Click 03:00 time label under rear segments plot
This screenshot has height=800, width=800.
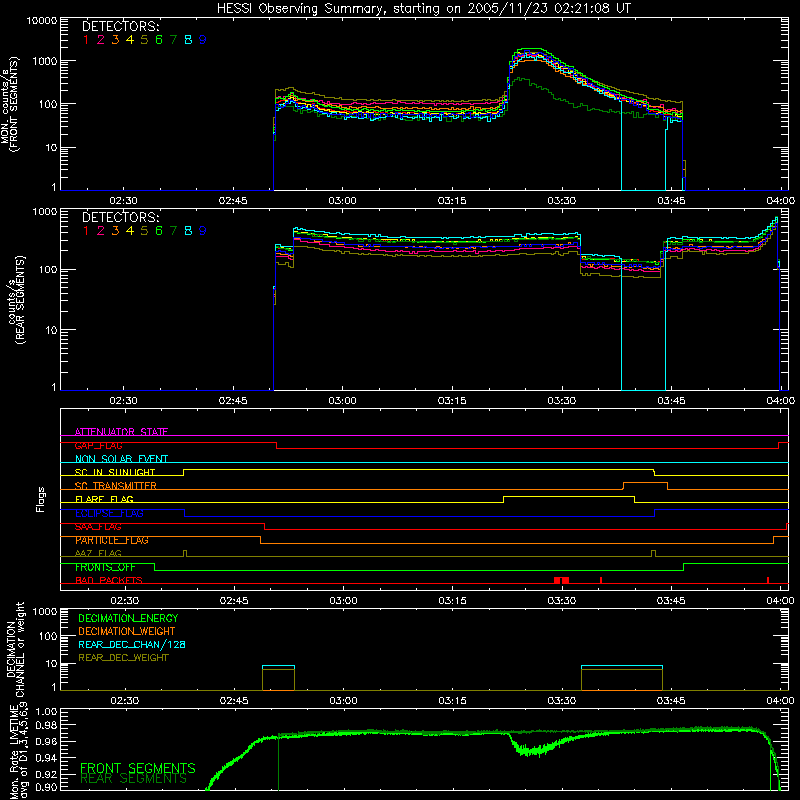(342, 401)
